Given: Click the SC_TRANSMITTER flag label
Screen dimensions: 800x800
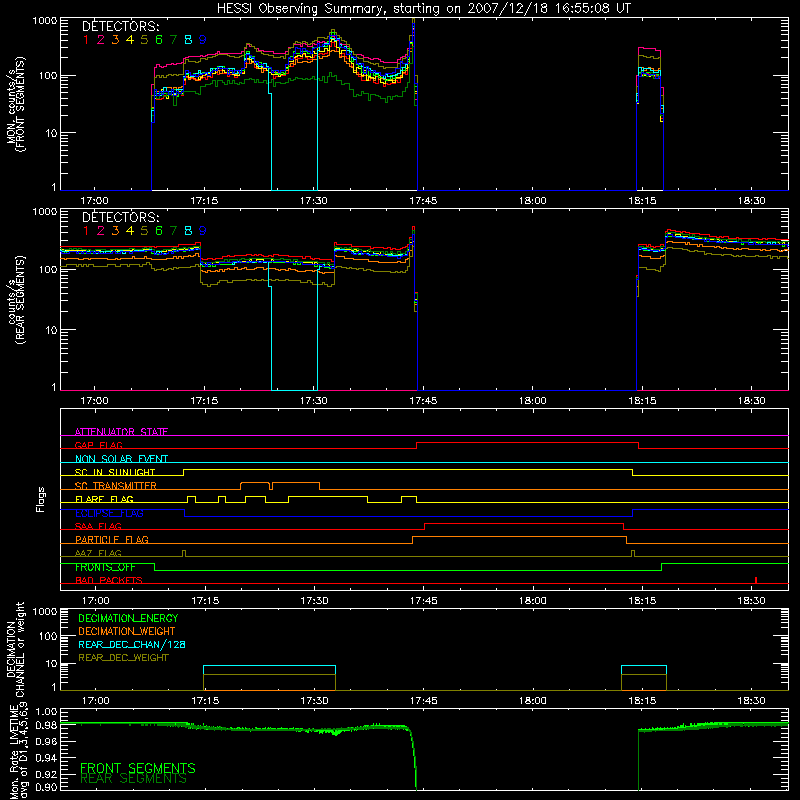Looking at the screenshot, I should point(116,486).
